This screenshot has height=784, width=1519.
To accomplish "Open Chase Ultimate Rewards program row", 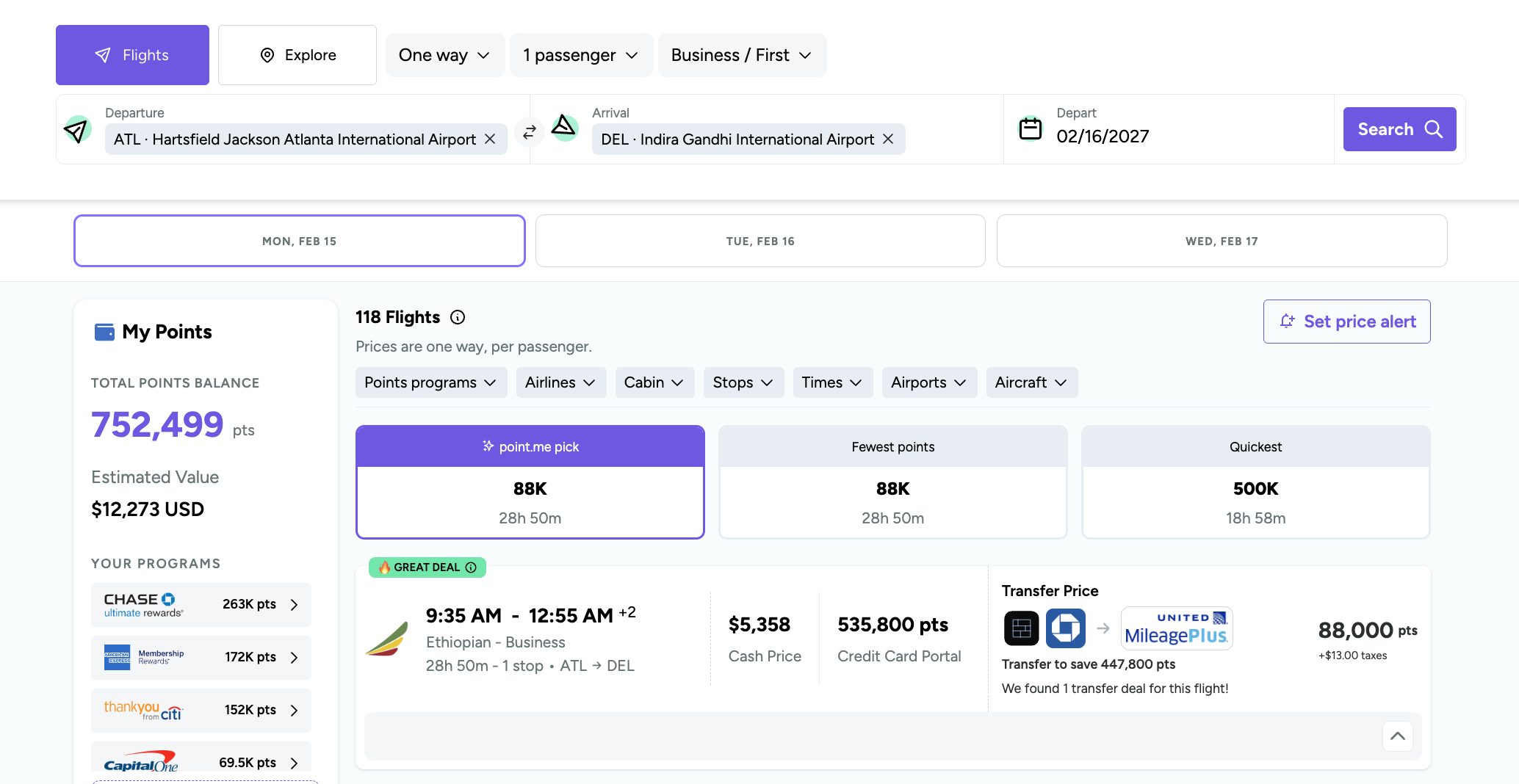I will [201, 605].
